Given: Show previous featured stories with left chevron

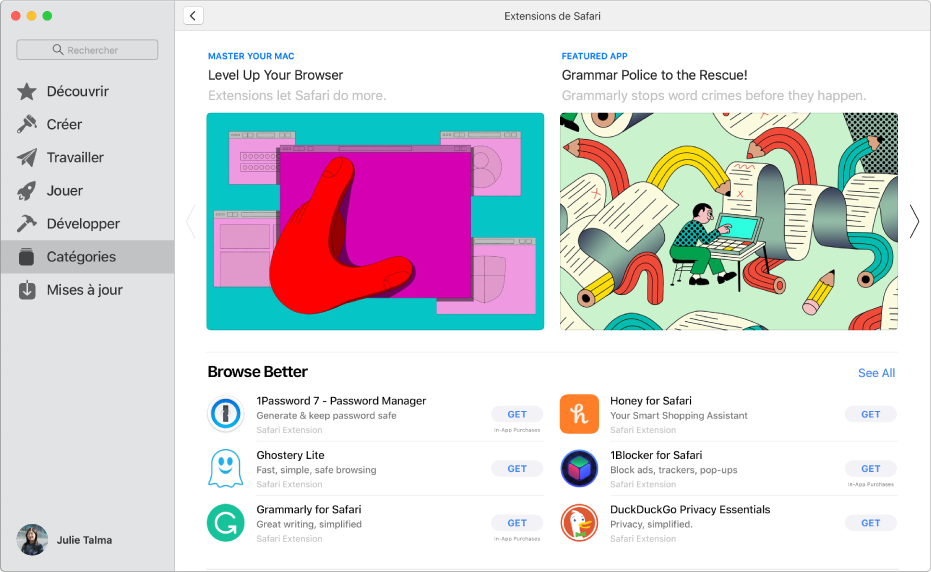Looking at the screenshot, I should (191, 222).
